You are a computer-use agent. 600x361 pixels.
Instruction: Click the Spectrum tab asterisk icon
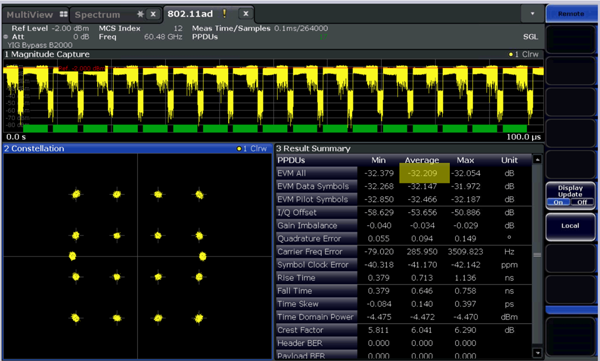[140, 14]
